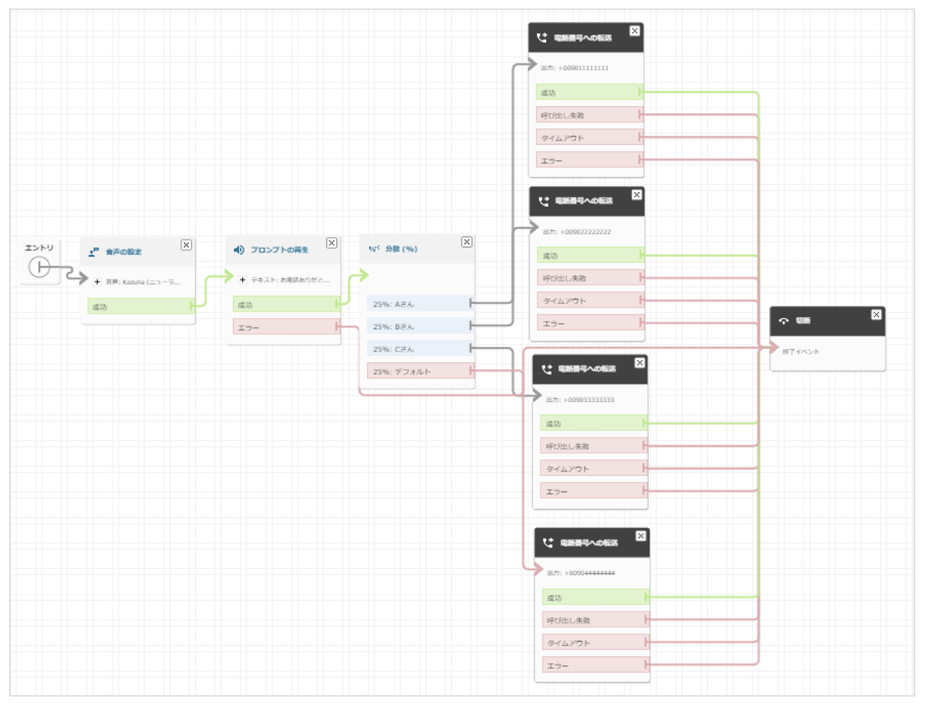Select 成功 in +009044444444 transfer block
This screenshot has width=925, height=705.
596,597
